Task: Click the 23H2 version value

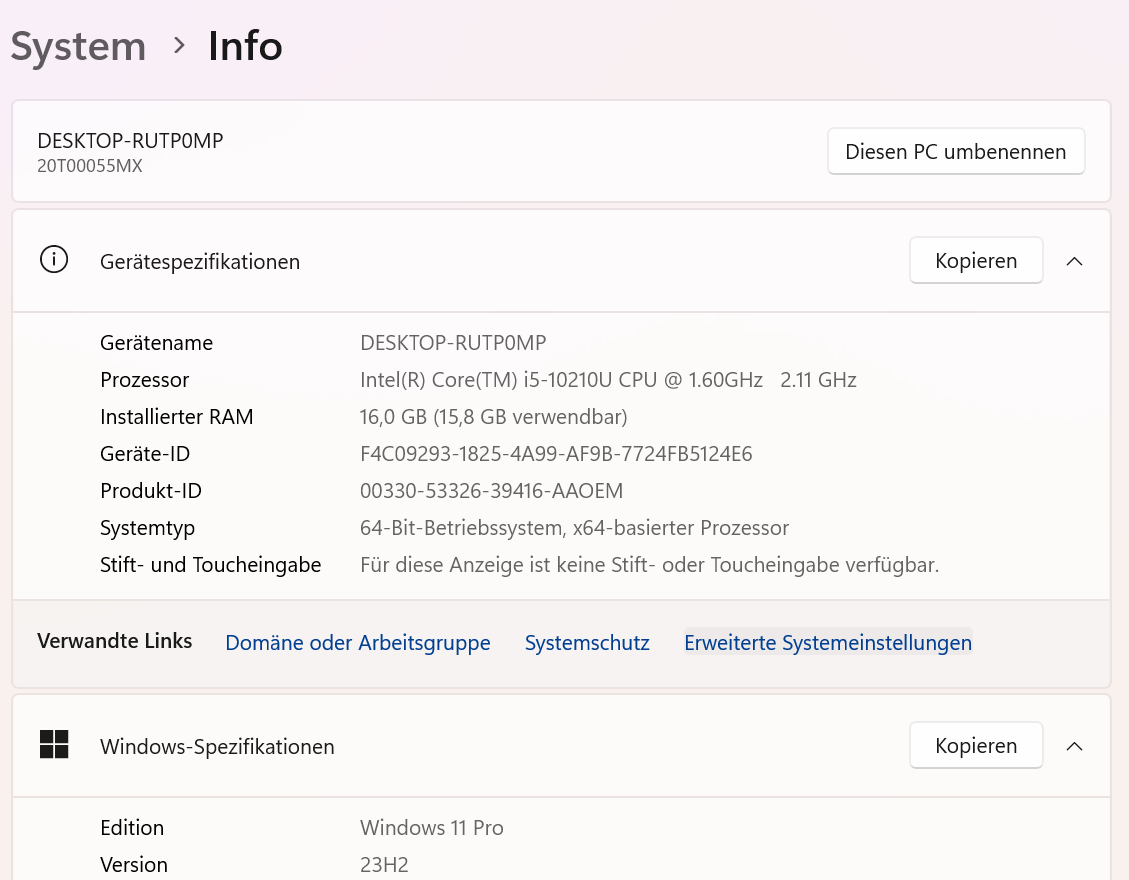Action: 384,864
